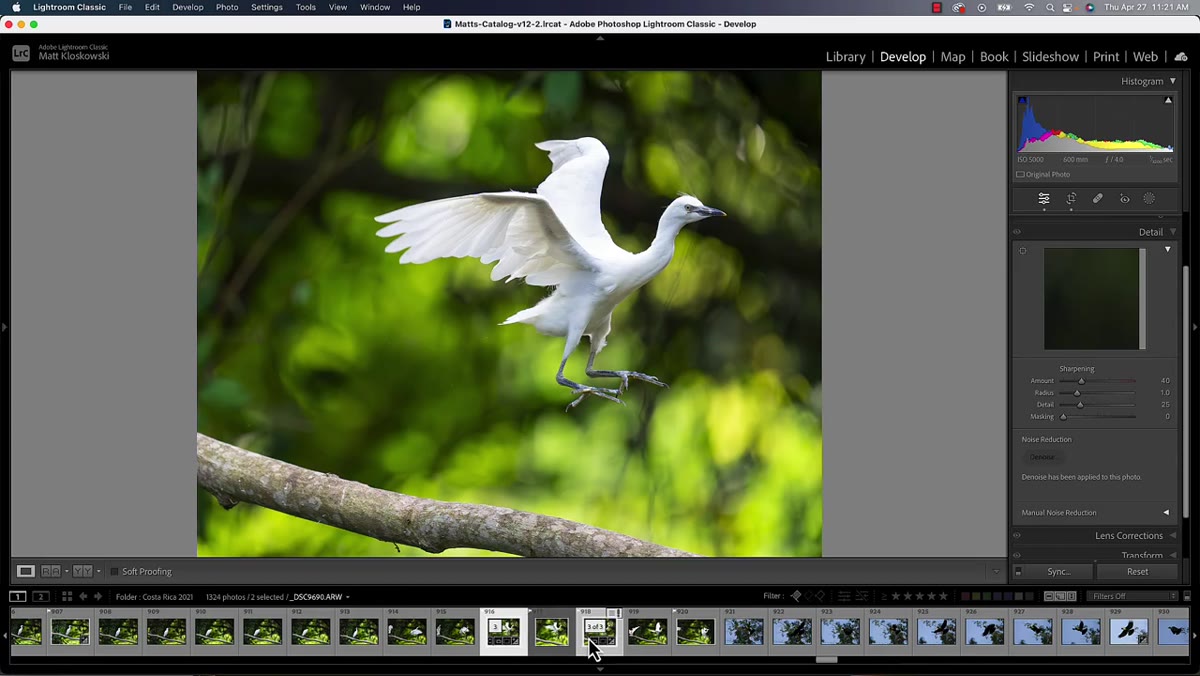Select the Edit sliders tool icon
The image size is (1200, 676).
click(1044, 199)
